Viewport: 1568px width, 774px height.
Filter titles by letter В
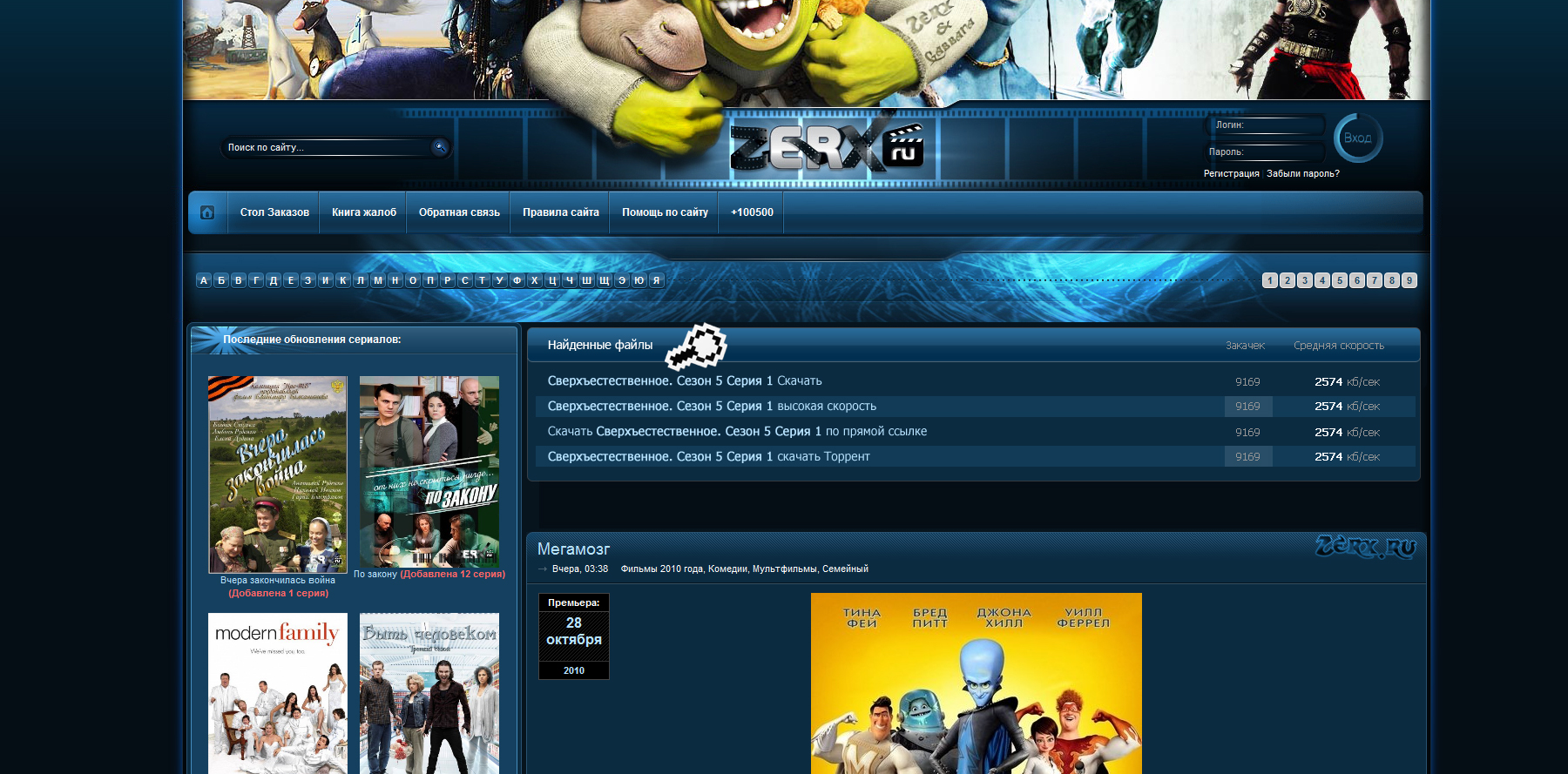[239, 280]
